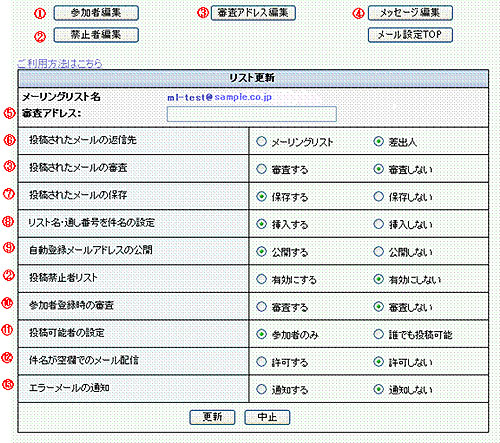Click the 禁止者編集 button

click(x=96, y=35)
